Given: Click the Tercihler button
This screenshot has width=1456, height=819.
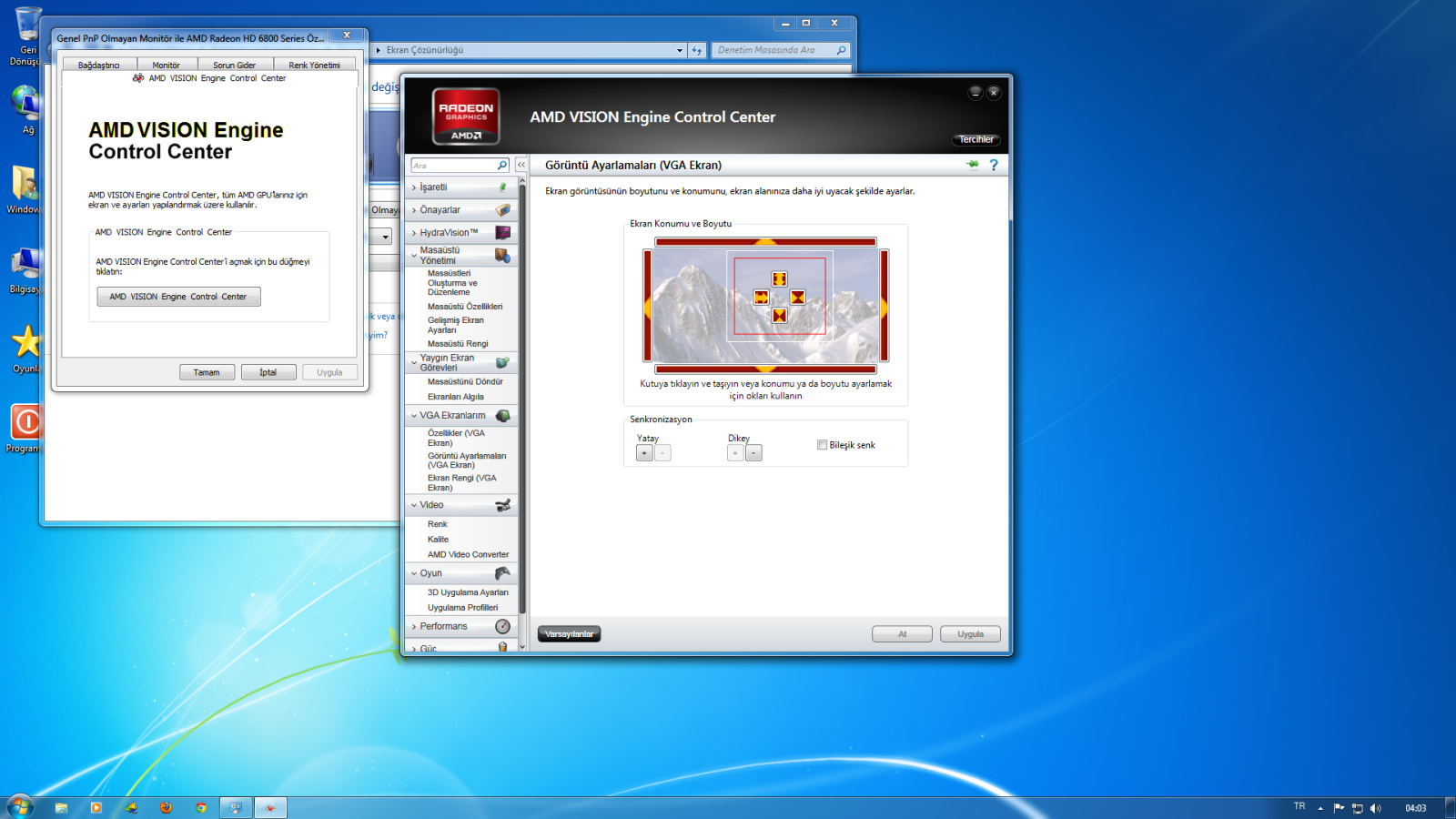Looking at the screenshot, I should [x=976, y=139].
